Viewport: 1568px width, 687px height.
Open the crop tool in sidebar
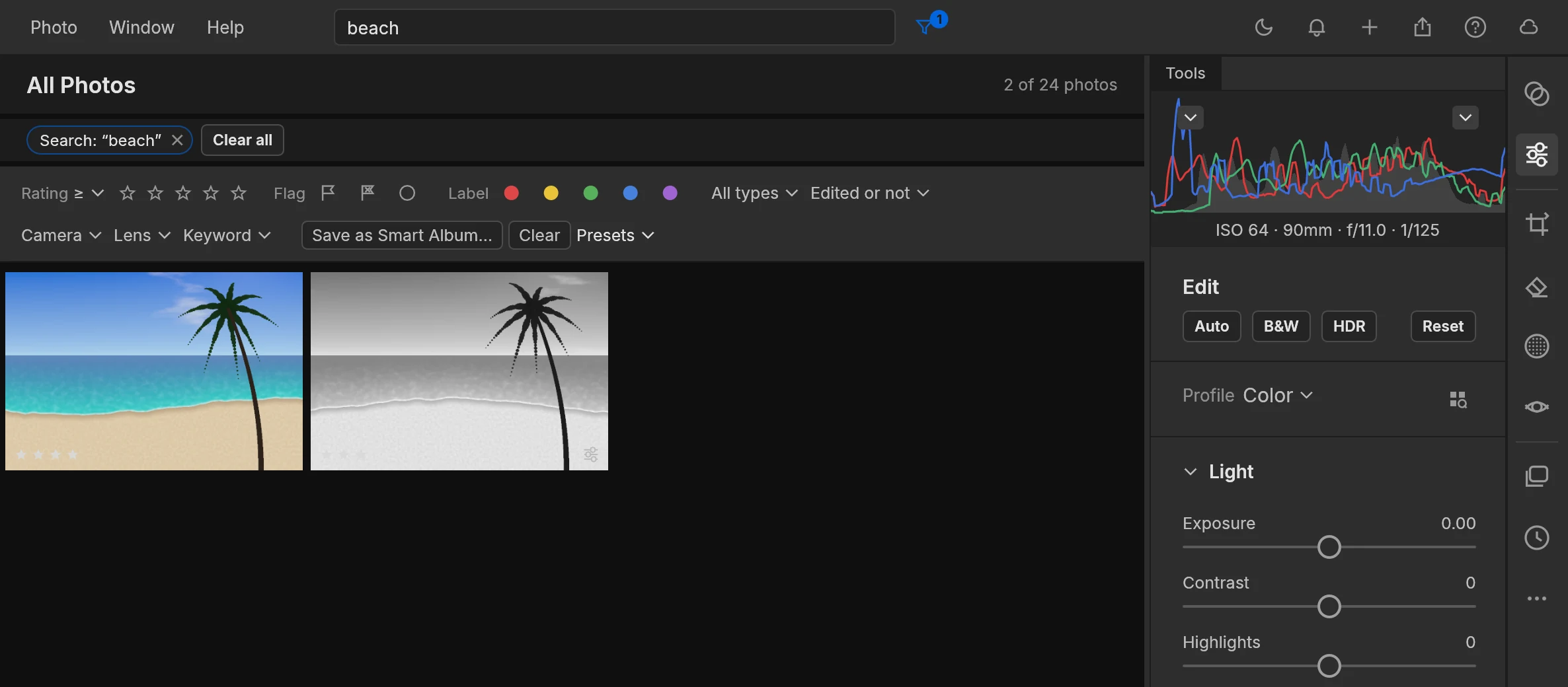(1537, 224)
